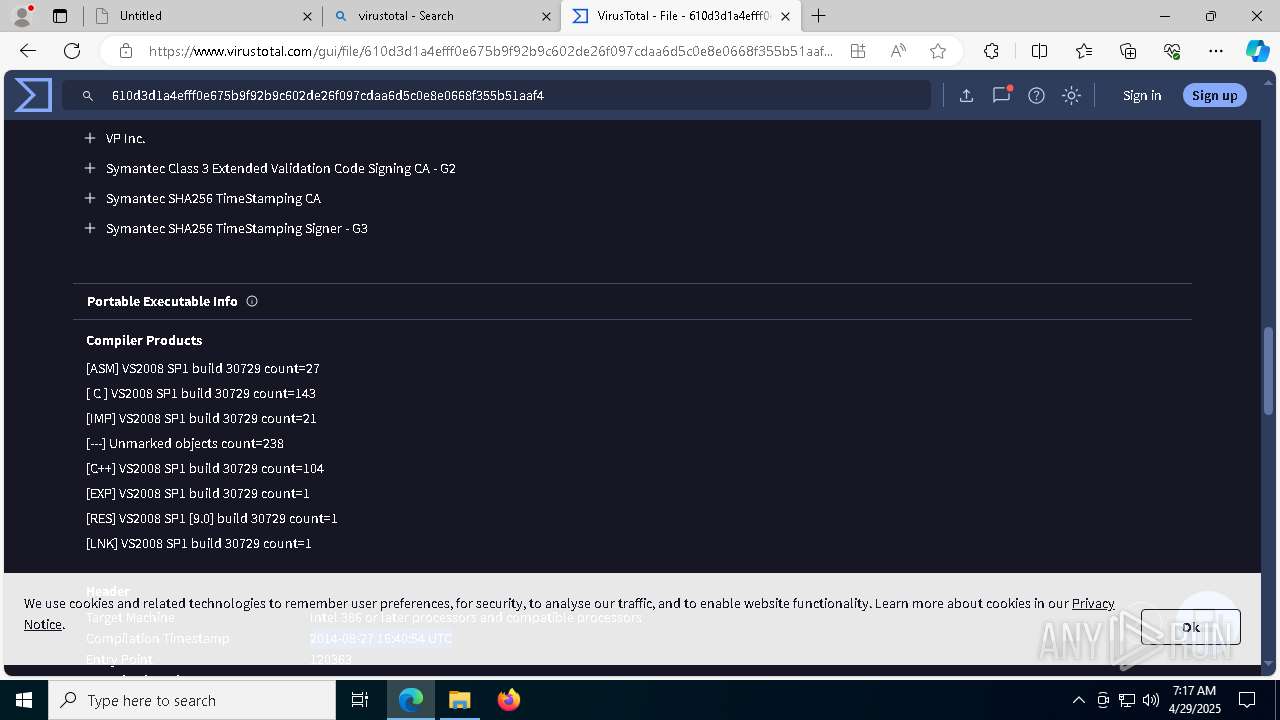Close the VirusTotal - File tab
1280x720 pixels.
785,16
